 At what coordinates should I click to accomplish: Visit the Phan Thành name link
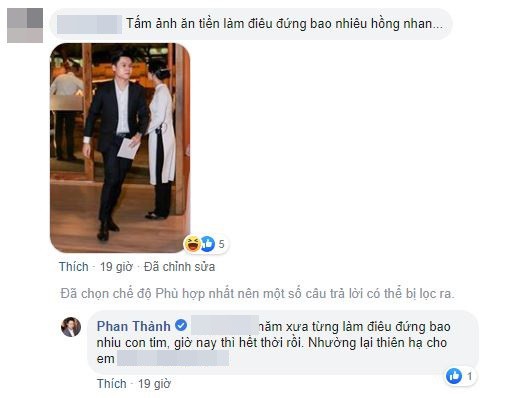pos(134,326)
